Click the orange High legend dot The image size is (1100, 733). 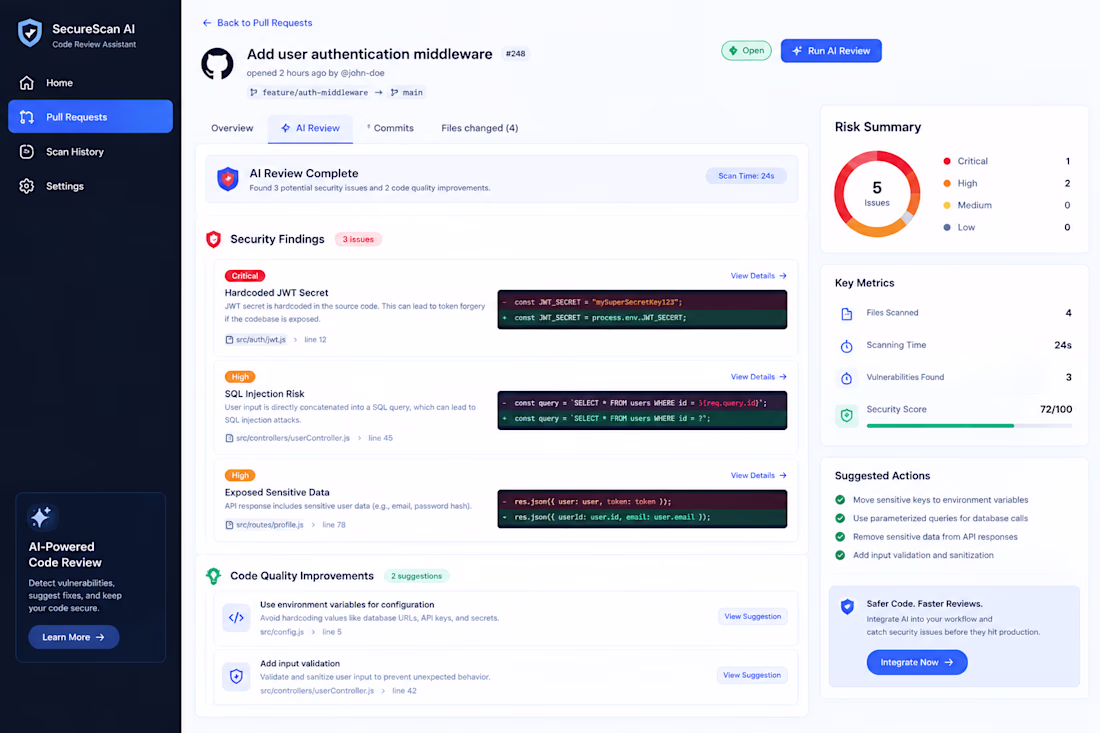tap(947, 183)
